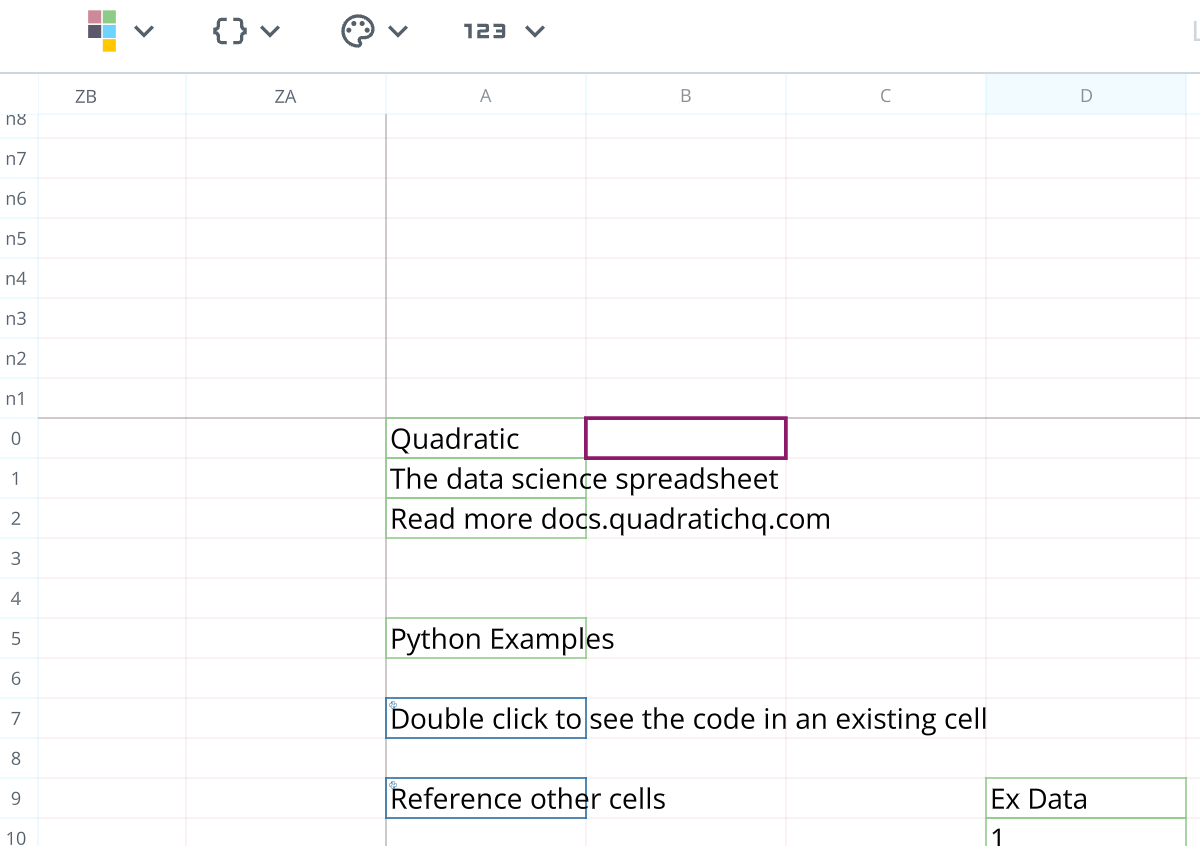
Task: Select the column A header
Action: pos(486,96)
